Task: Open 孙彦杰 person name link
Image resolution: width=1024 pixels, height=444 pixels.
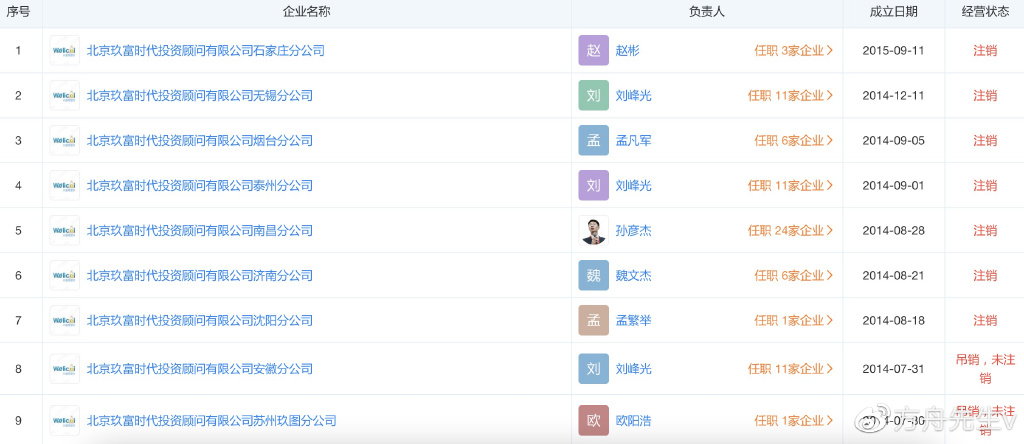Action: 633,230
